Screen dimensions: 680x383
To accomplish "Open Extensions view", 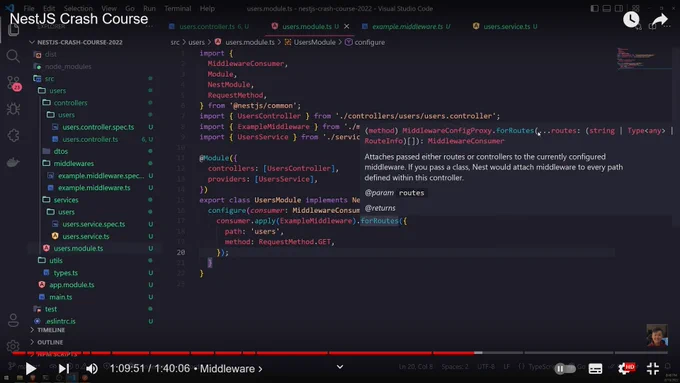I will [x=13, y=136].
